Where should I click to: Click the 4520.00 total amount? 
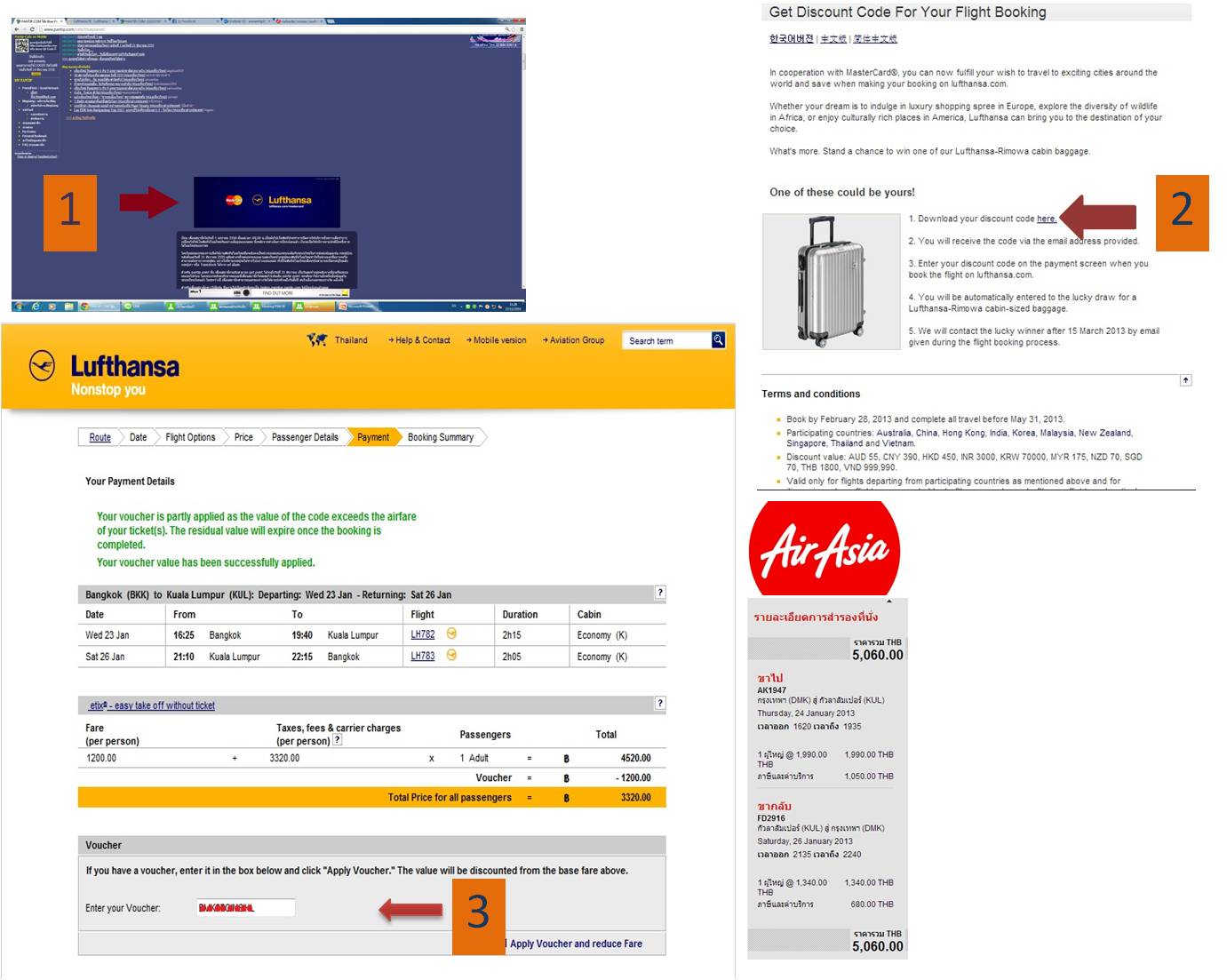click(x=635, y=758)
